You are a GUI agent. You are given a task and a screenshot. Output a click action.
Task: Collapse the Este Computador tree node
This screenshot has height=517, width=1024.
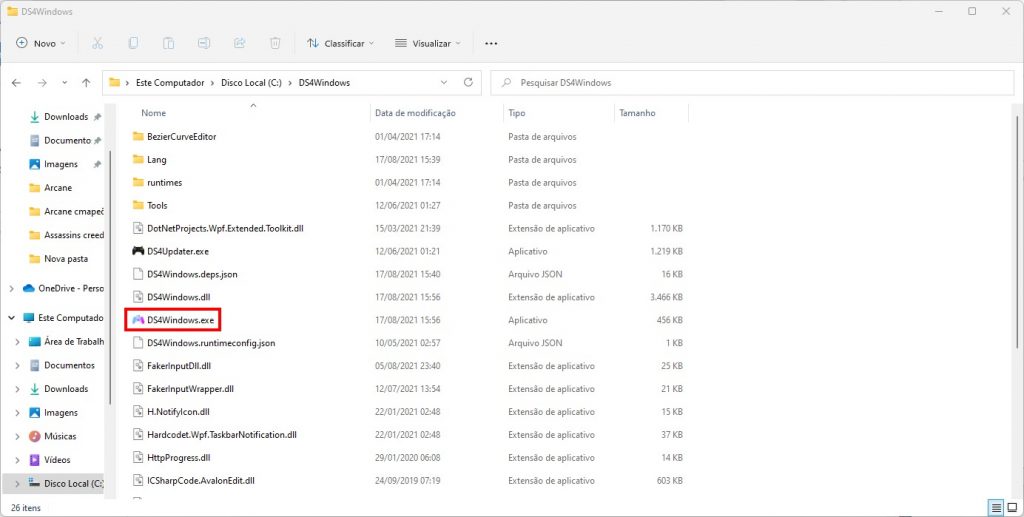pos(11,318)
